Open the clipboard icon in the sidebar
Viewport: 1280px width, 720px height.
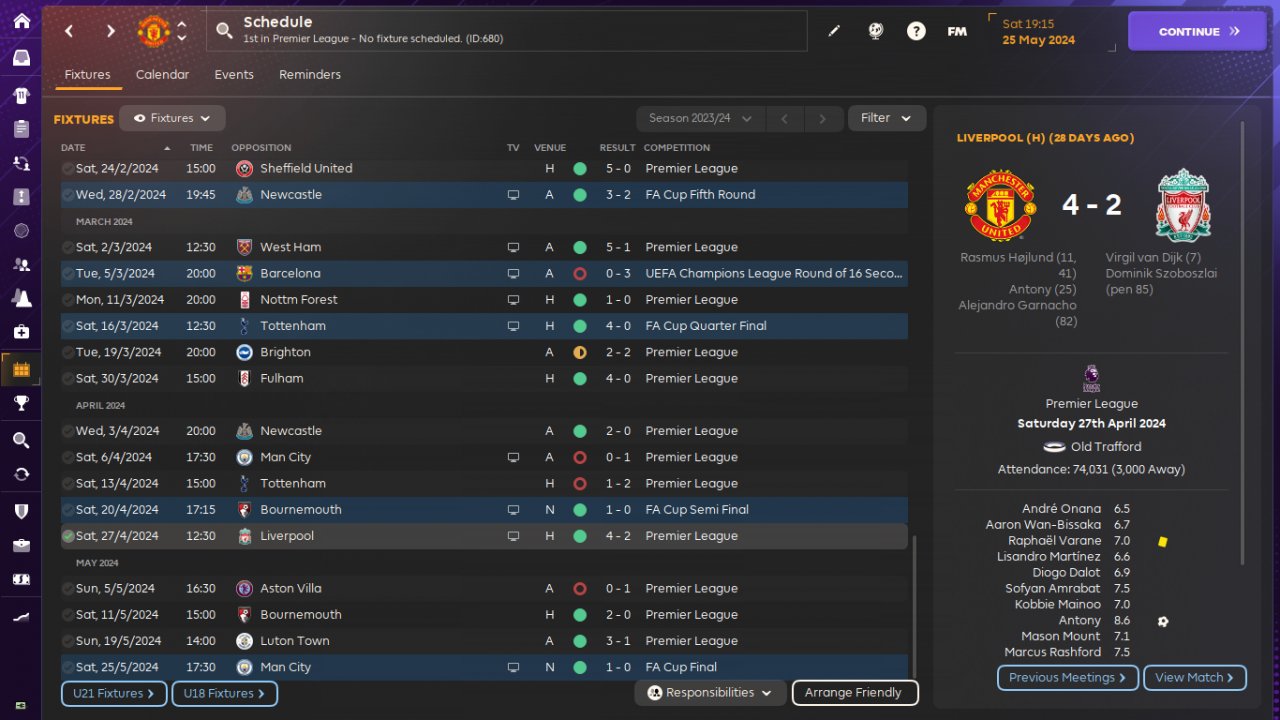point(21,129)
